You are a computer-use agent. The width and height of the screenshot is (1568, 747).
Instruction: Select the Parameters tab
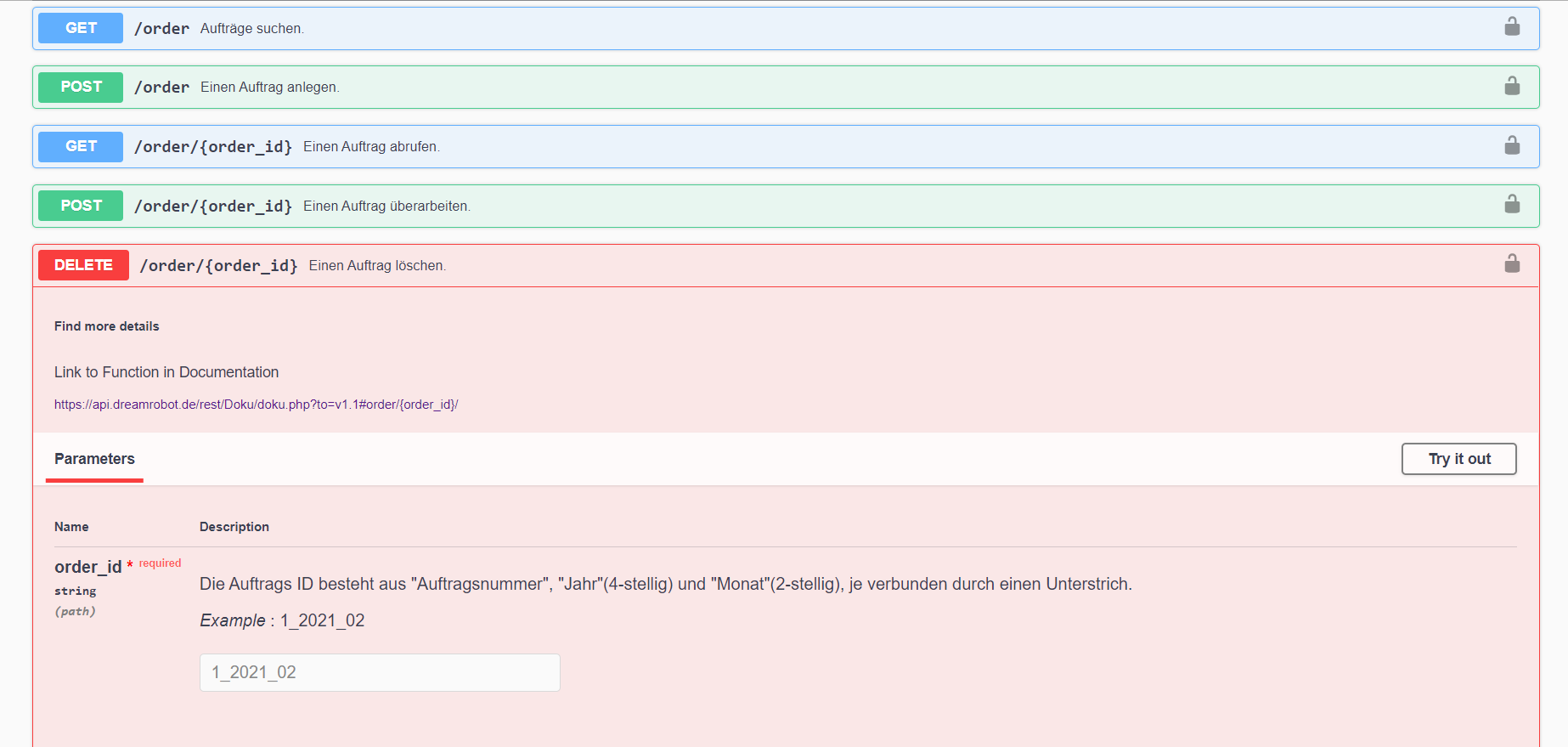click(x=94, y=459)
